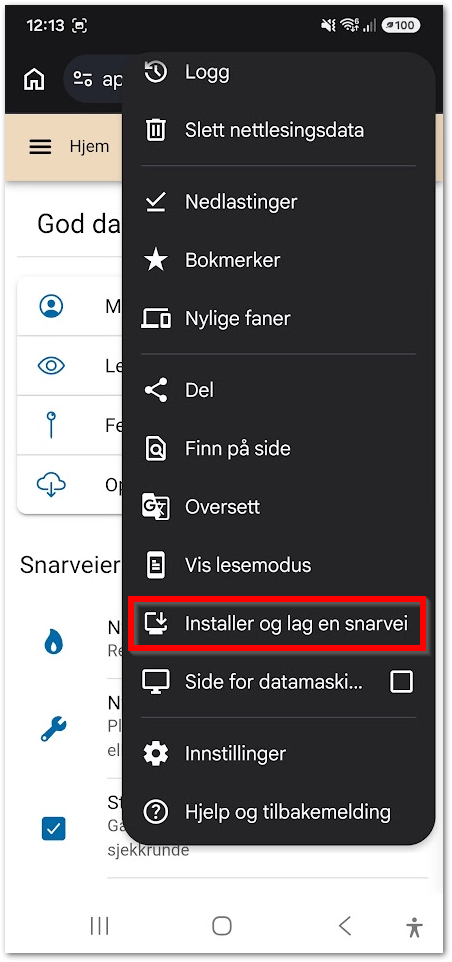This screenshot has width=452, height=962.
Task: Open the site info icon in address bar
Action: coord(83,80)
